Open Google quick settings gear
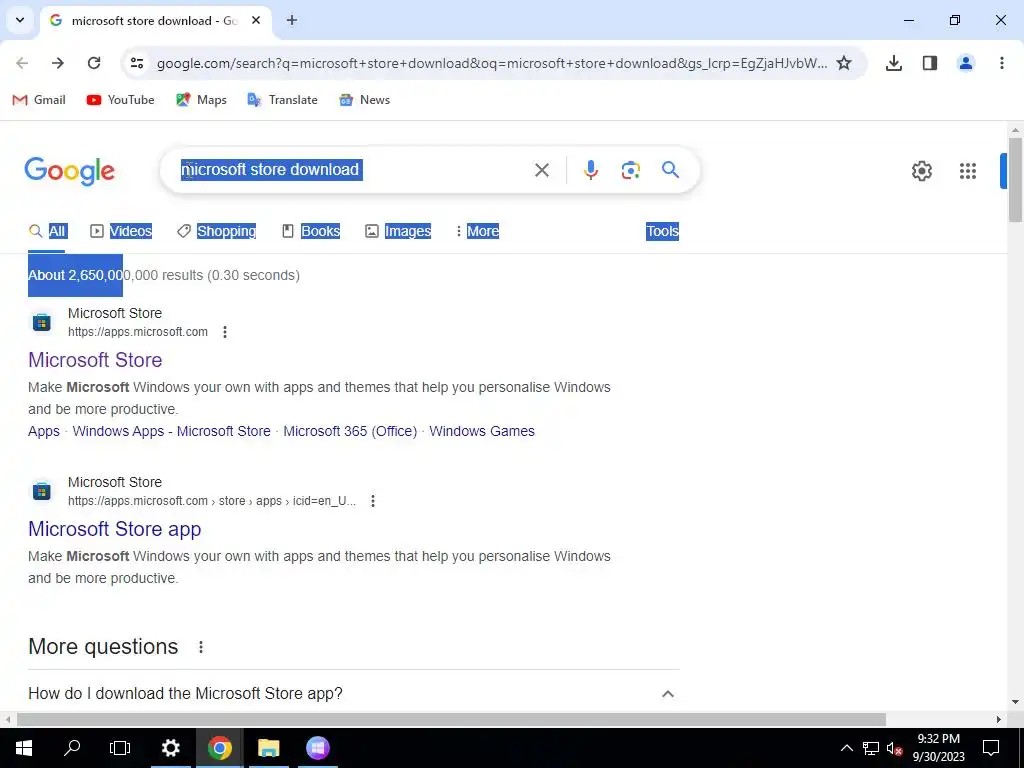Screen dimensions: 1024x768 click(921, 171)
